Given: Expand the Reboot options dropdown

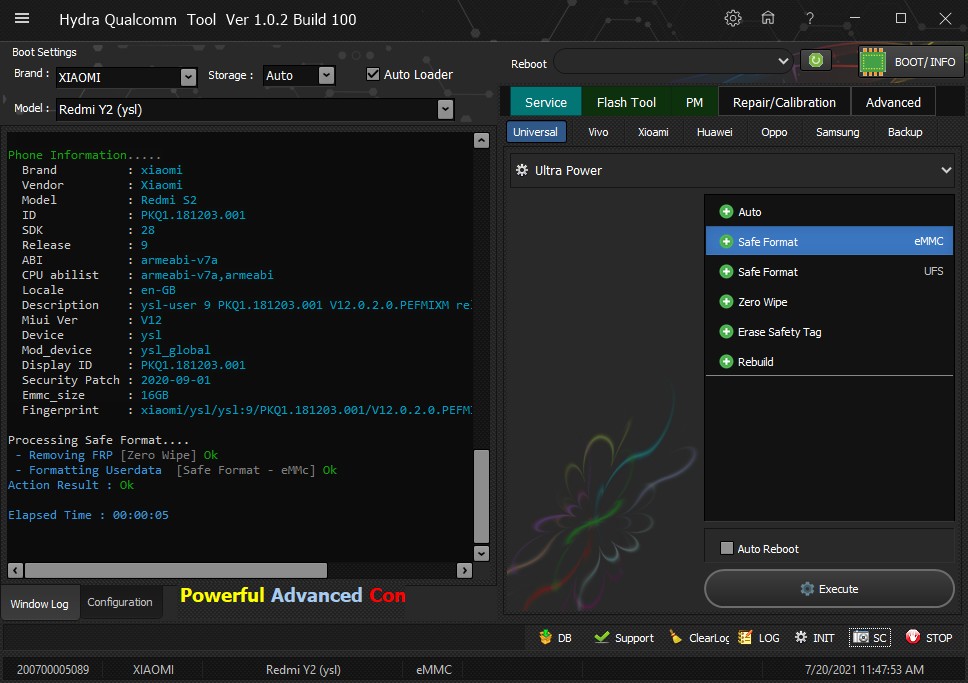Looking at the screenshot, I should coord(783,61).
